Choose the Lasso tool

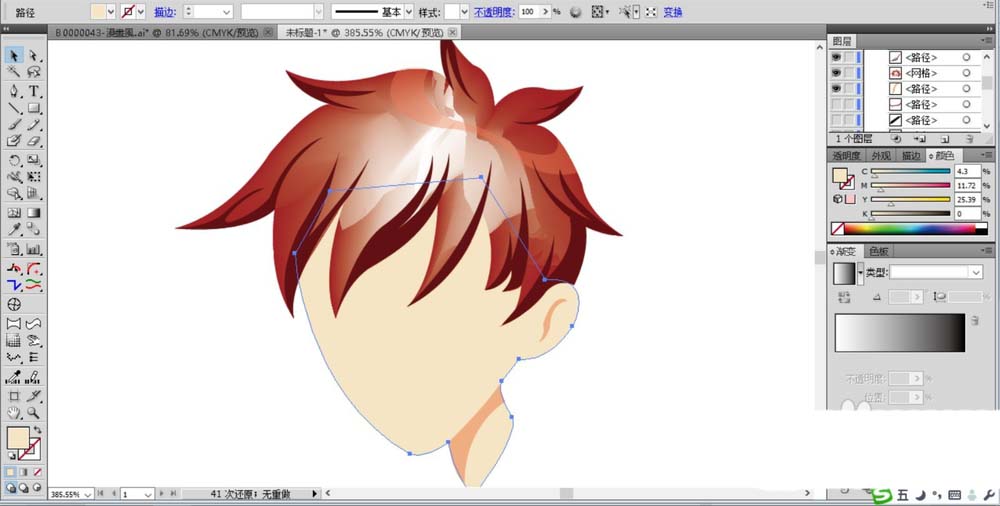coord(33,72)
